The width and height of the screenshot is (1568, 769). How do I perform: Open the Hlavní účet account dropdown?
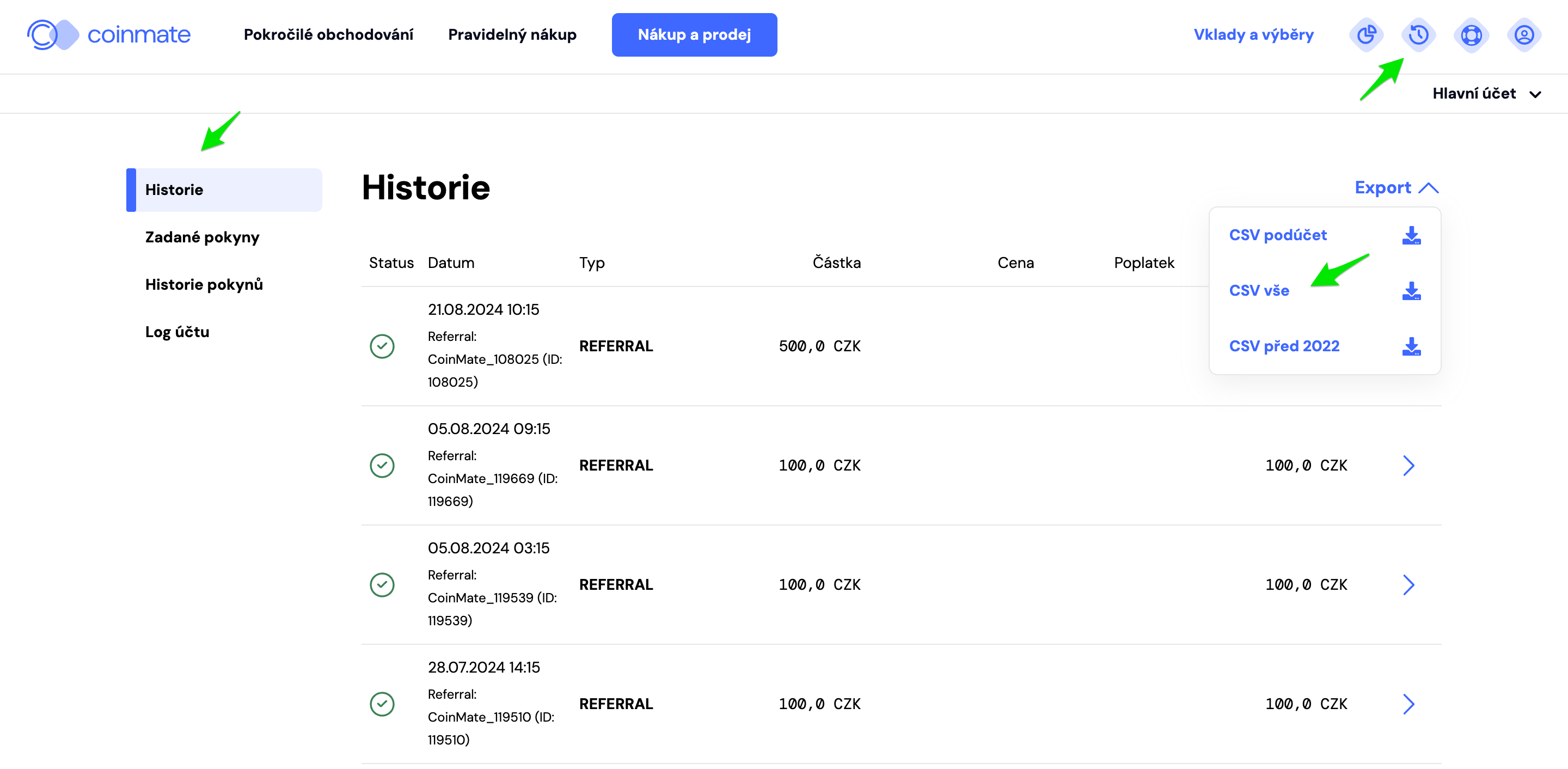click(x=1486, y=94)
